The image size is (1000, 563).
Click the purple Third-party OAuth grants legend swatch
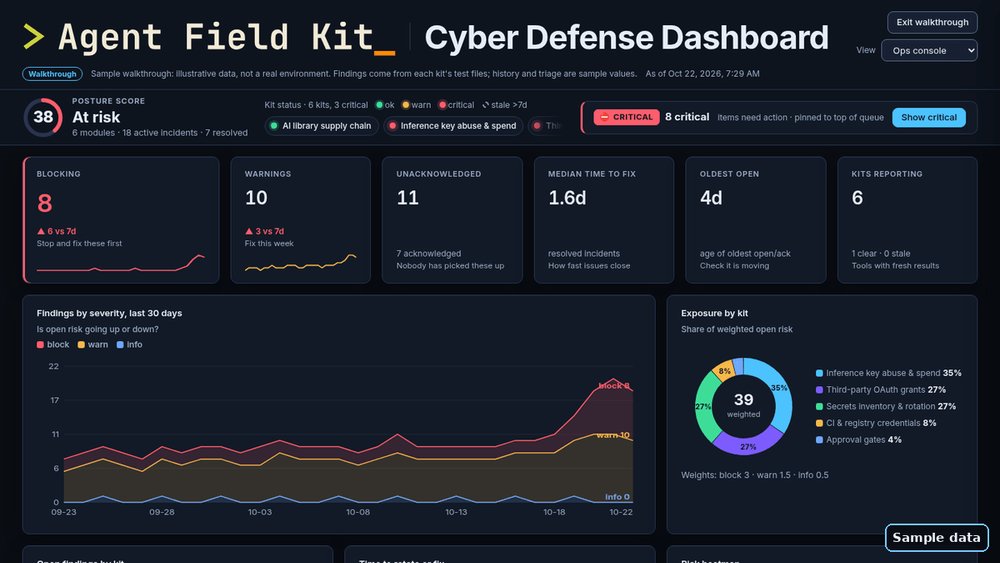click(820, 390)
